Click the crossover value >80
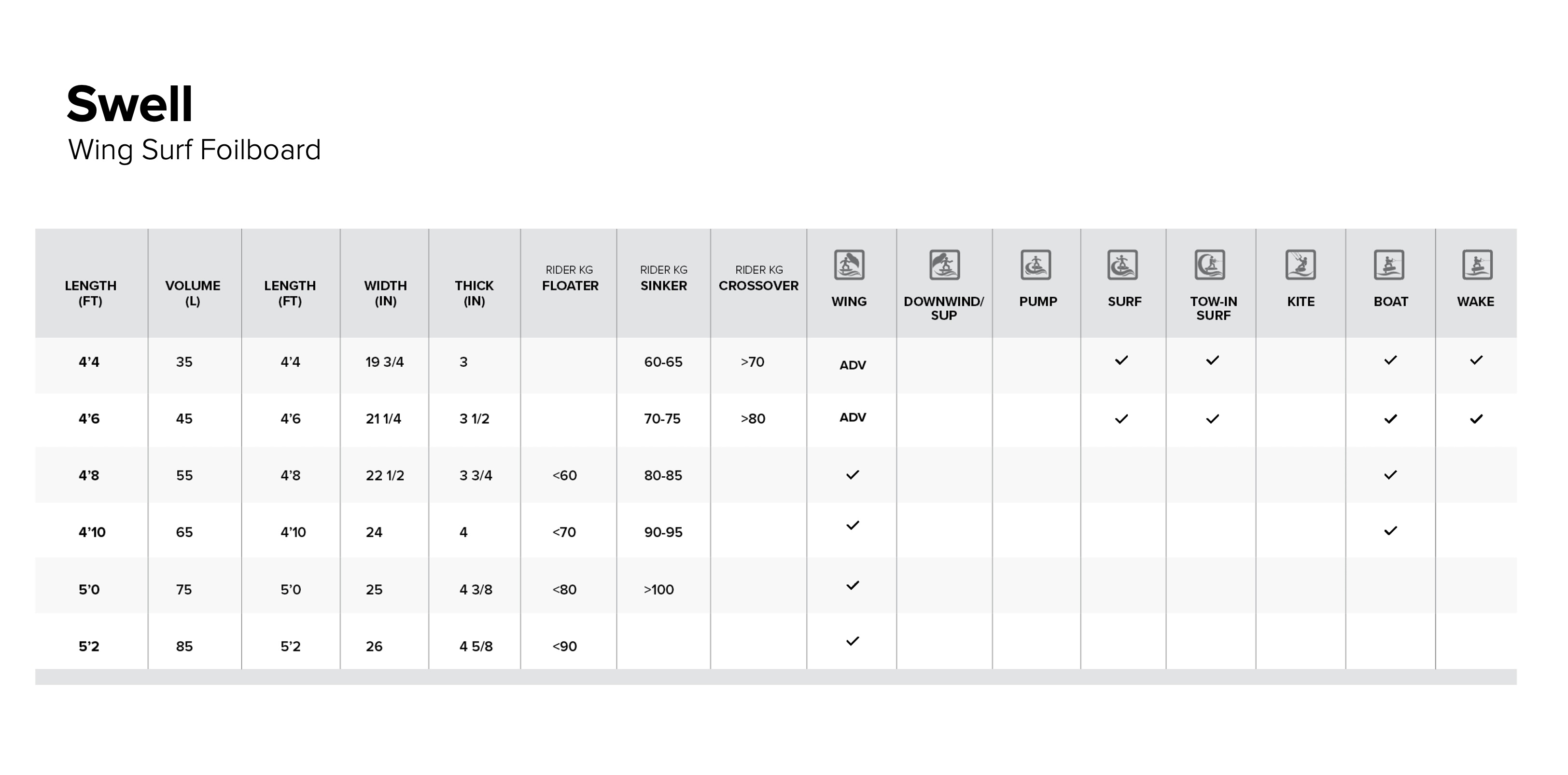 753,418
